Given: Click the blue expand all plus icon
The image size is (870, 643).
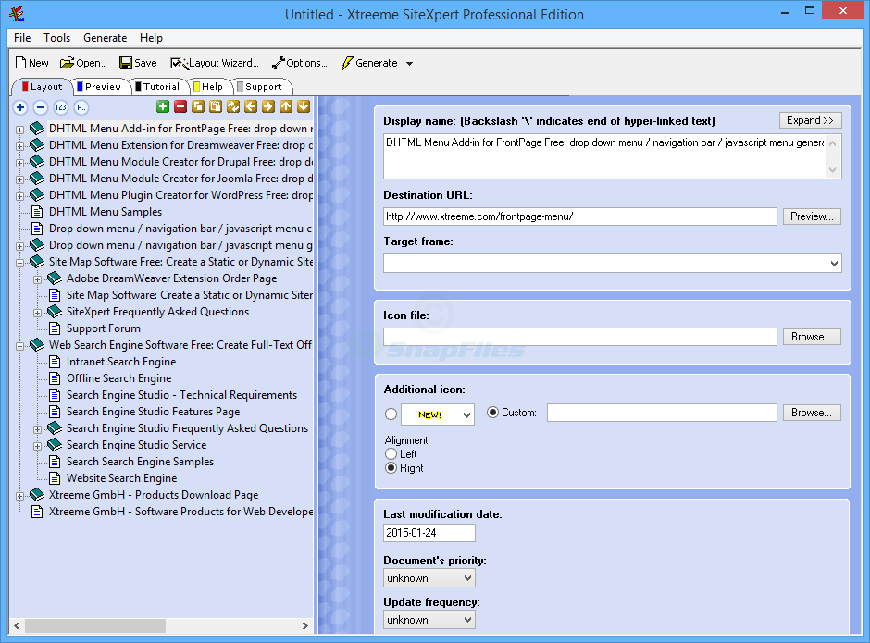Looking at the screenshot, I should pyautogui.click(x=21, y=107).
